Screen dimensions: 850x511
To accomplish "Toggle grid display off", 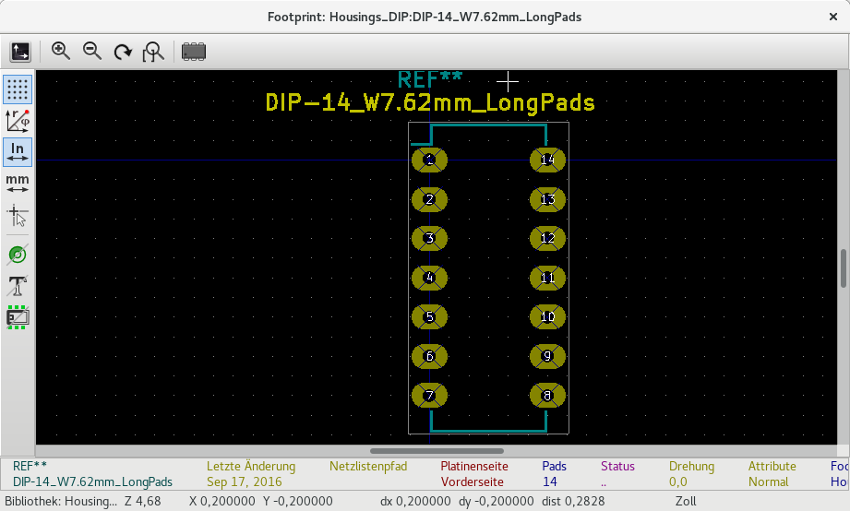I will pyautogui.click(x=17, y=89).
